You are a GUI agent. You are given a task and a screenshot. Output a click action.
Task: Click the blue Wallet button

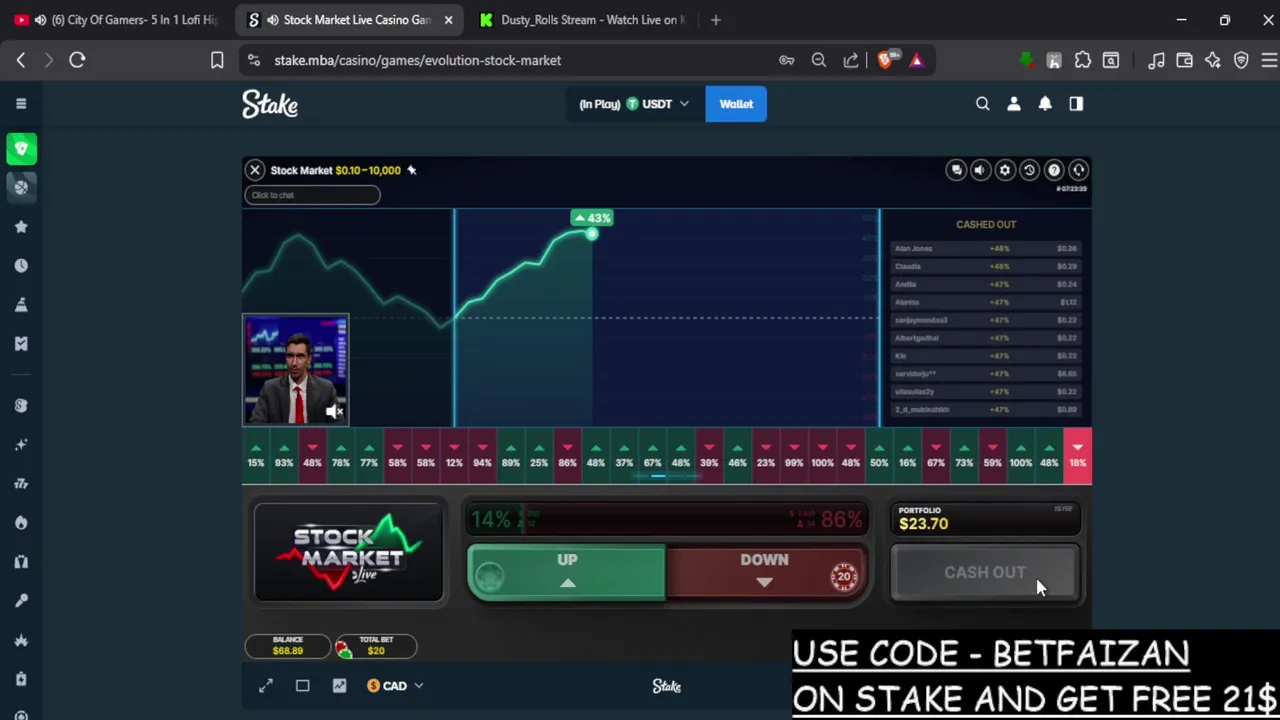tap(736, 104)
